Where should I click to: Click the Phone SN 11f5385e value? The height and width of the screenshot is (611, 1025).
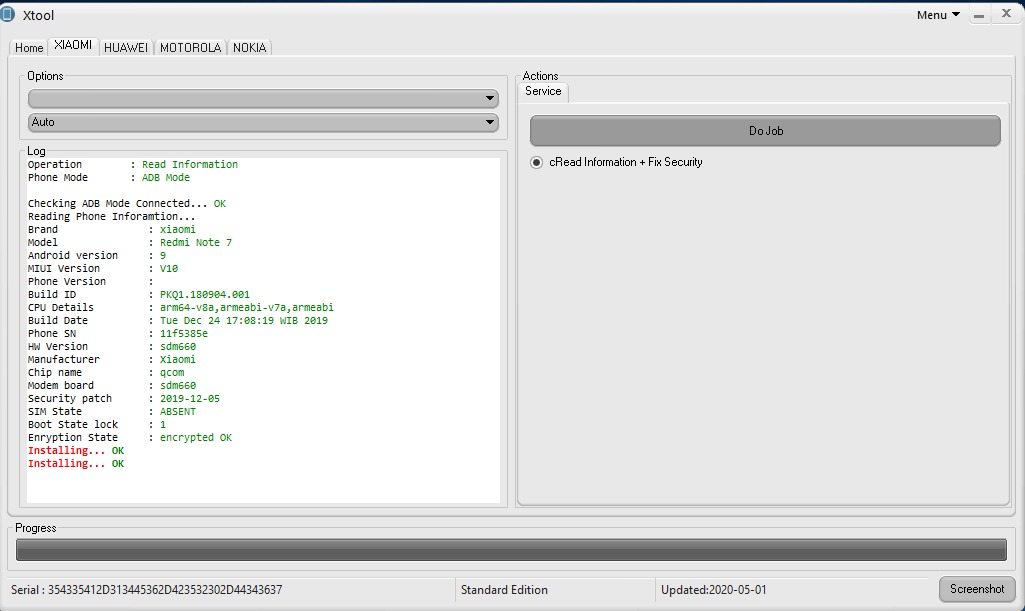[x=184, y=333]
